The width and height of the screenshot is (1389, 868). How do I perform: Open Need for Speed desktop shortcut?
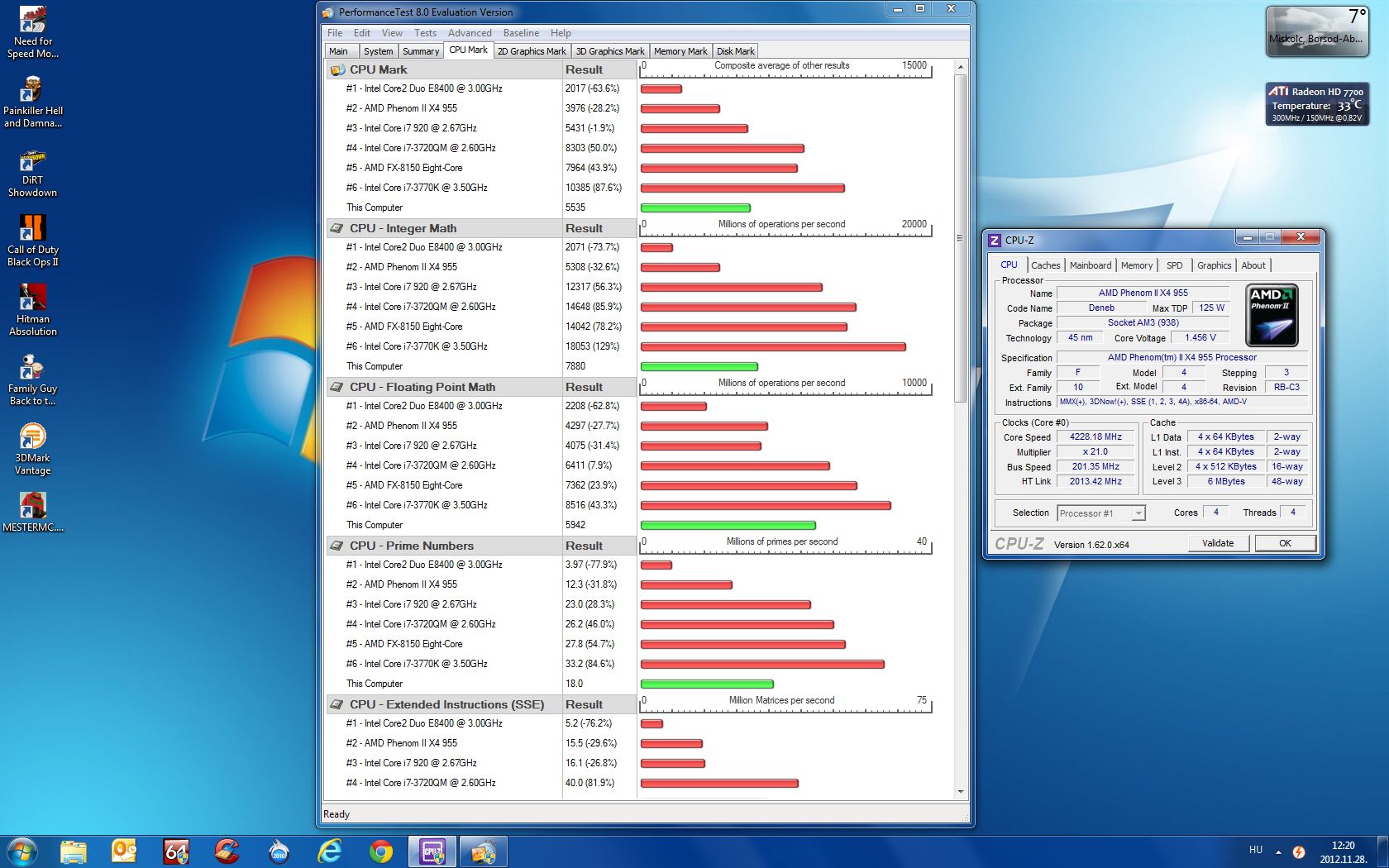tap(32, 33)
